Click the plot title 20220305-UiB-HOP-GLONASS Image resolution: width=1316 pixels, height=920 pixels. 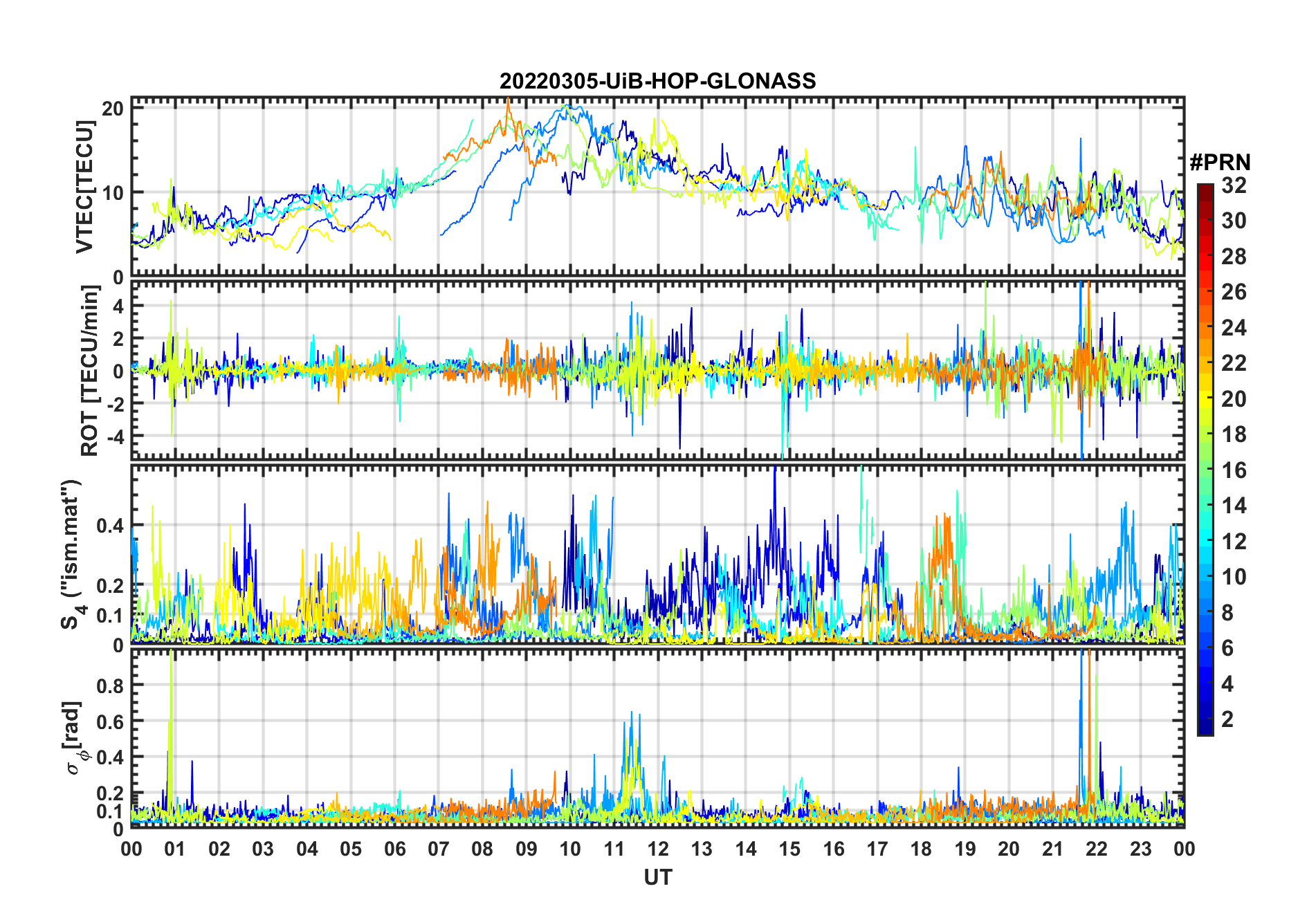(x=657, y=82)
